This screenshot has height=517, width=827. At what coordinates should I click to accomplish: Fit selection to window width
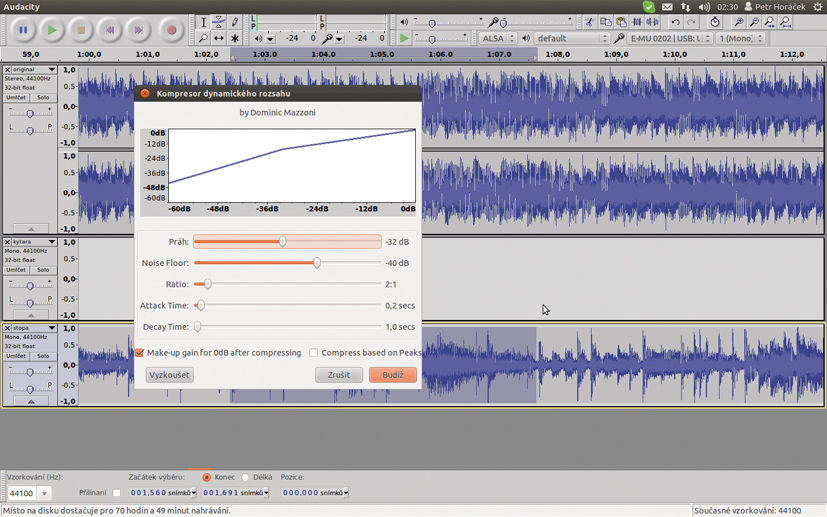point(770,22)
